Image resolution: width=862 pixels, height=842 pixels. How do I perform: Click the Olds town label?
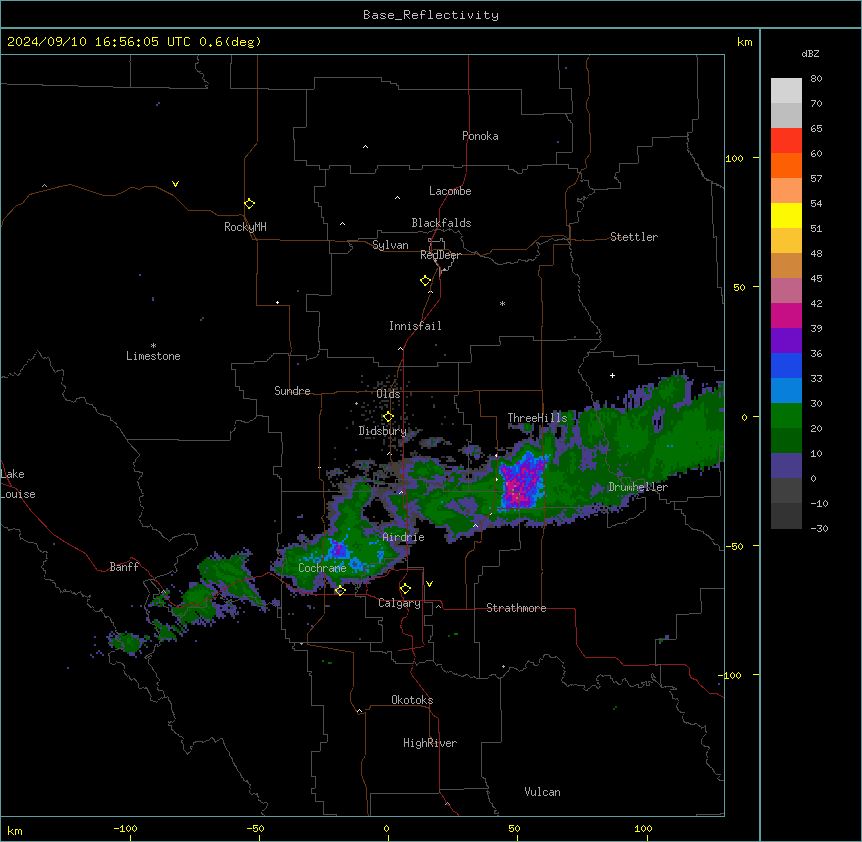[x=388, y=394]
